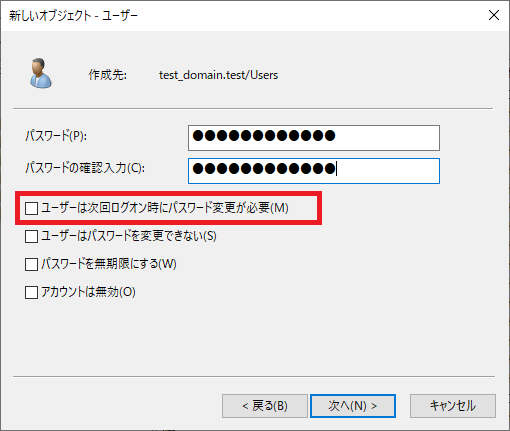Click the user avatar icon
The width and height of the screenshot is (510, 431).
click(41, 74)
